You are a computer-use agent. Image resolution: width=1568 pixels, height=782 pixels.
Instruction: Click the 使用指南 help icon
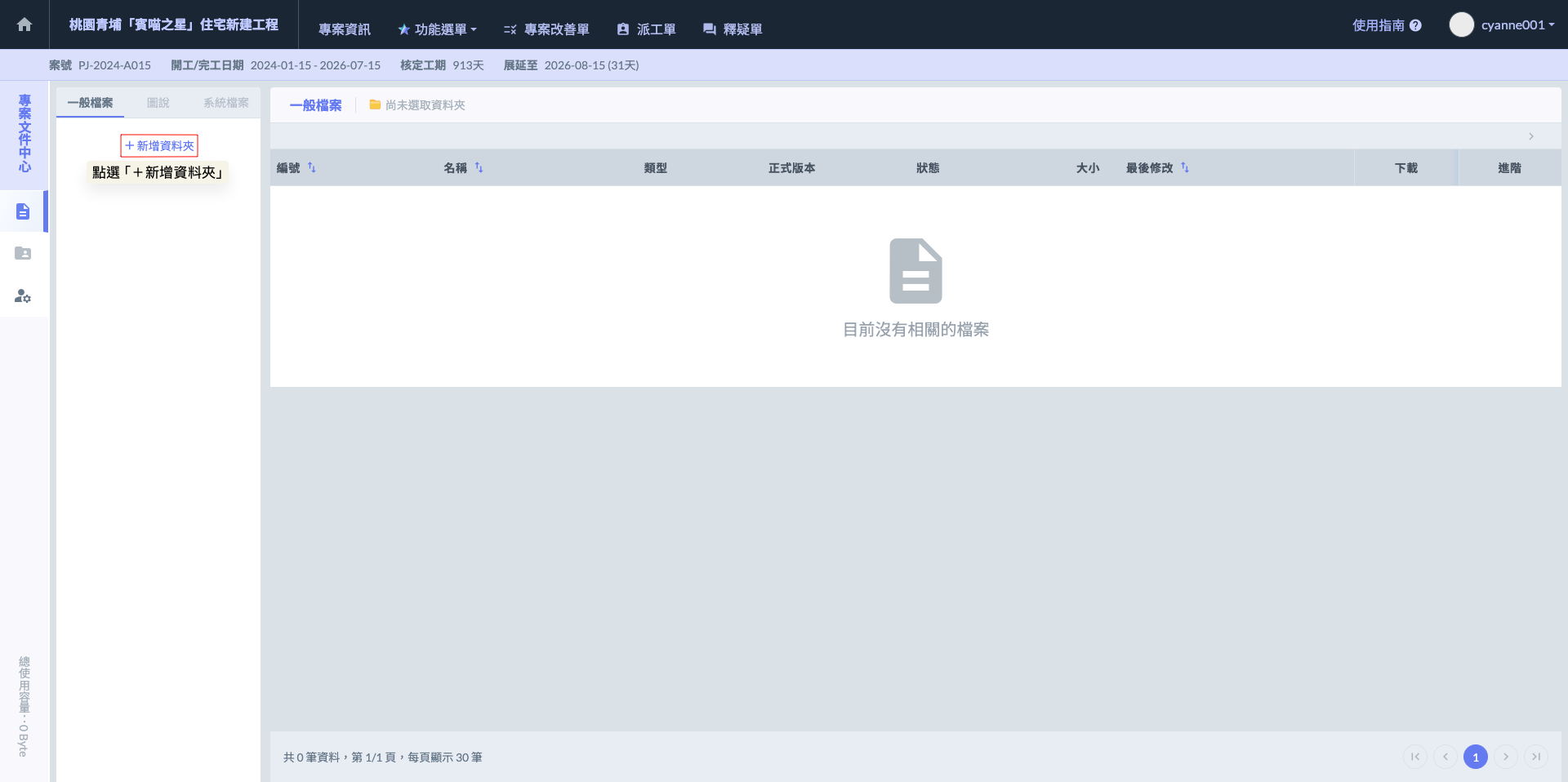point(1415,25)
